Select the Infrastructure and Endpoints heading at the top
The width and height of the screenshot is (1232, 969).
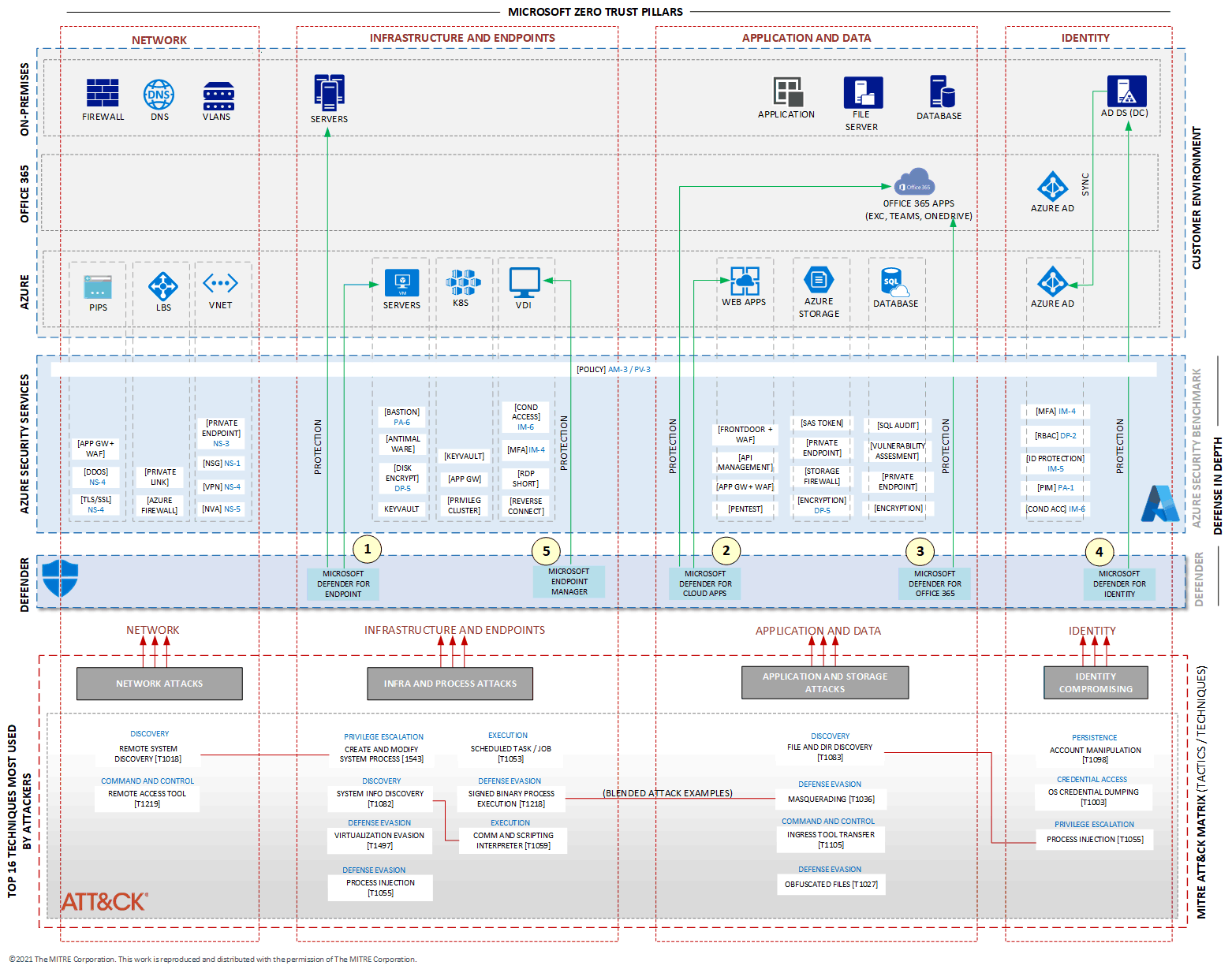click(x=462, y=38)
